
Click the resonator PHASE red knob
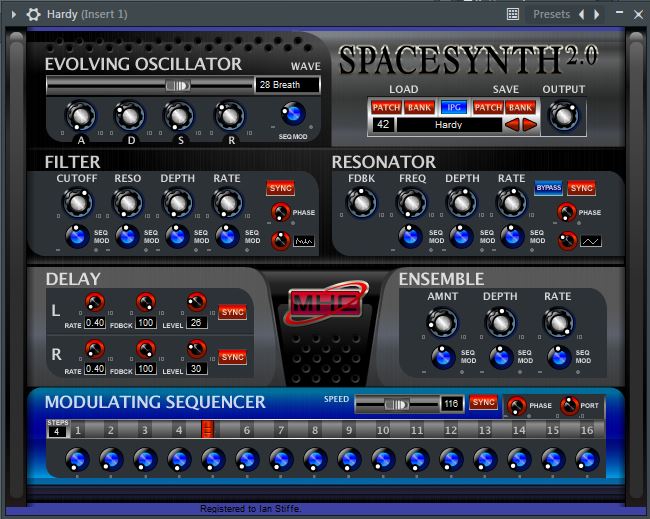point(566,212)
